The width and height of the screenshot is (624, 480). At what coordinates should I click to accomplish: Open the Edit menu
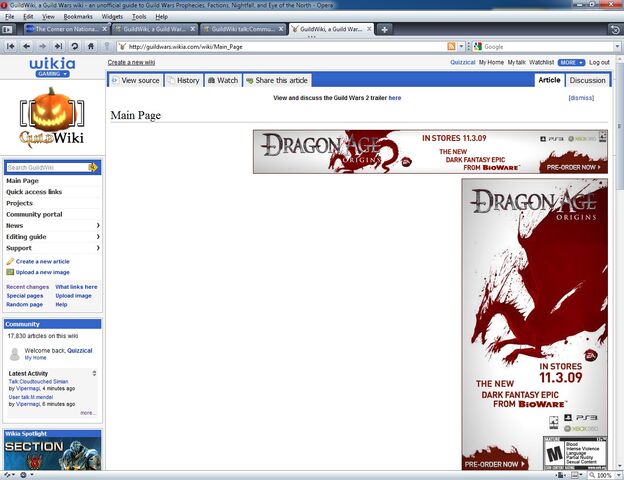pos(28,17)
